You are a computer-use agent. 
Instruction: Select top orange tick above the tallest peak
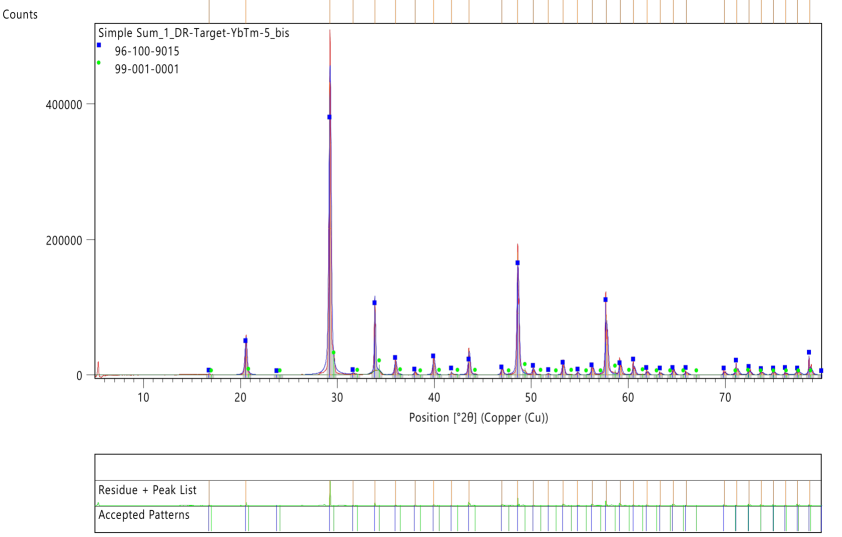[330, 11]
